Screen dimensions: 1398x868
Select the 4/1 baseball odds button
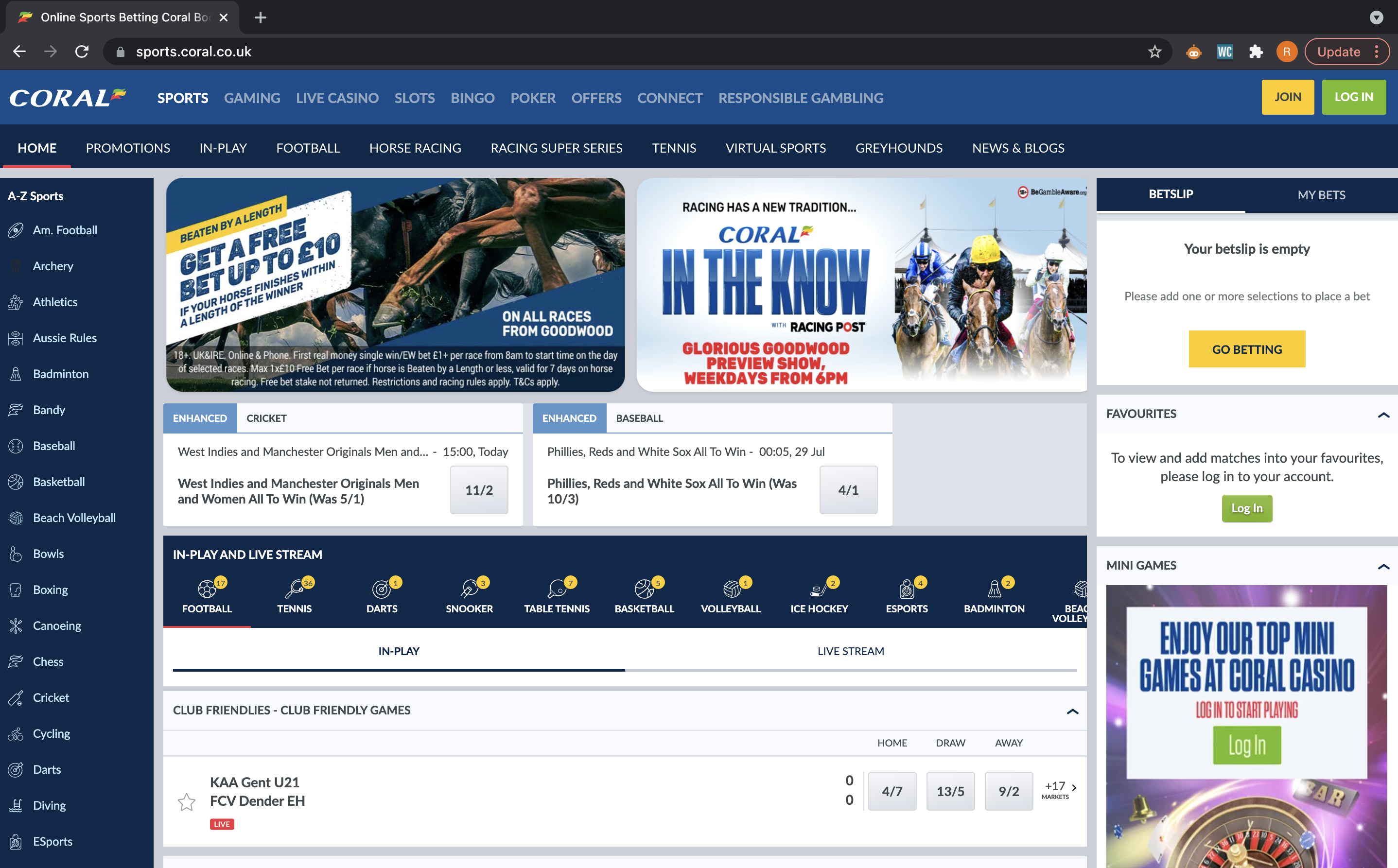pyautogui.click(x=848, y=490)
